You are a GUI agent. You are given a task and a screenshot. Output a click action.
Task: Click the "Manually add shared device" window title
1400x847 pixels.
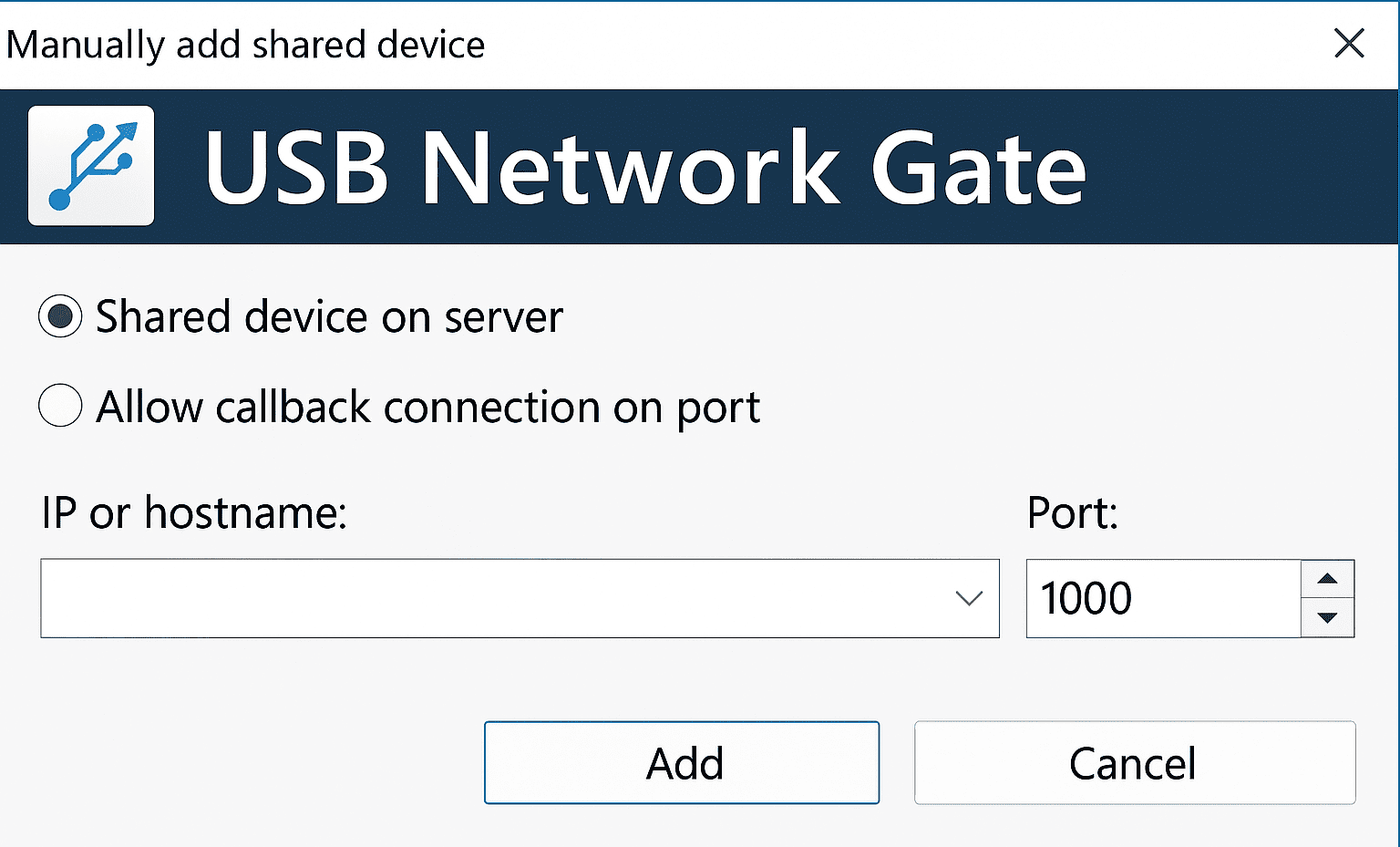tap(245, 45)
